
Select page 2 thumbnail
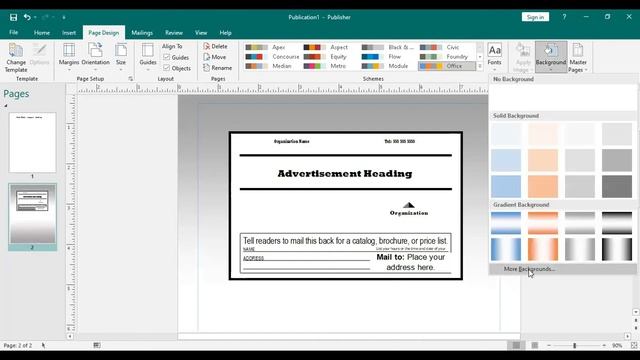click(33, 214)
